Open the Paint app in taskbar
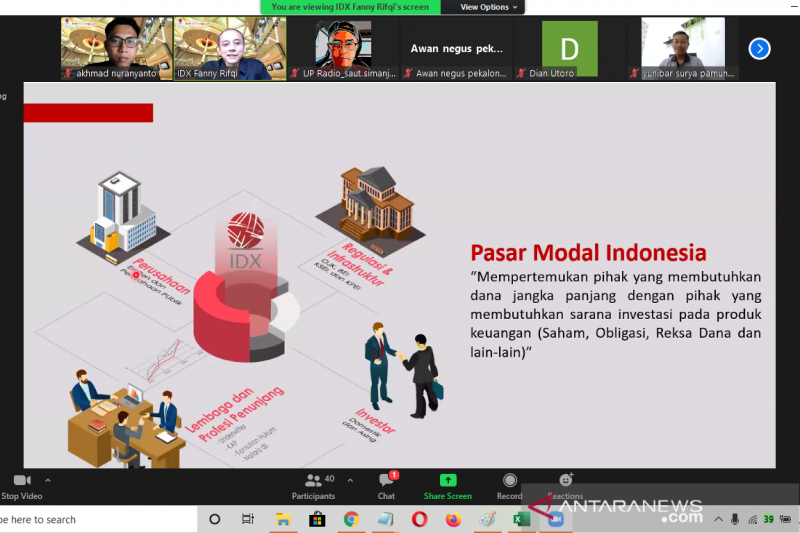The height and width of the screenshot is (533, 800). point(487,519)
